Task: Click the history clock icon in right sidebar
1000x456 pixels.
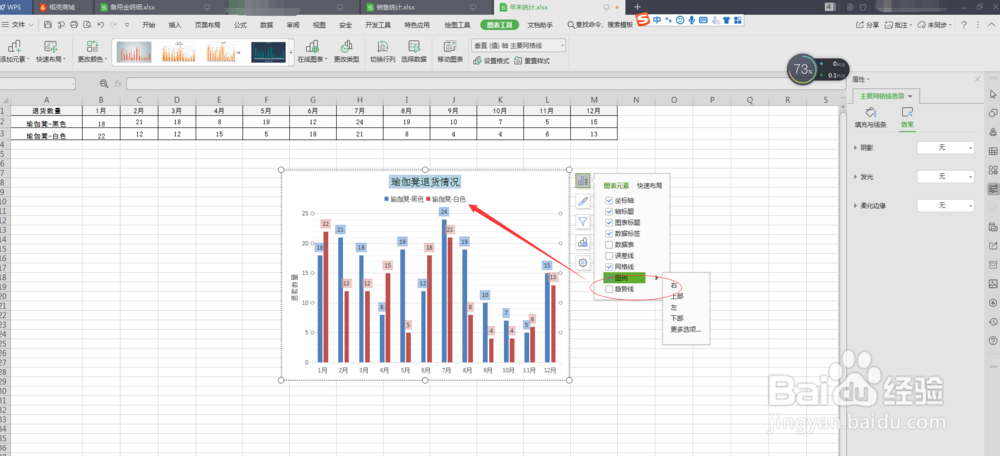Action: (992, 321)
